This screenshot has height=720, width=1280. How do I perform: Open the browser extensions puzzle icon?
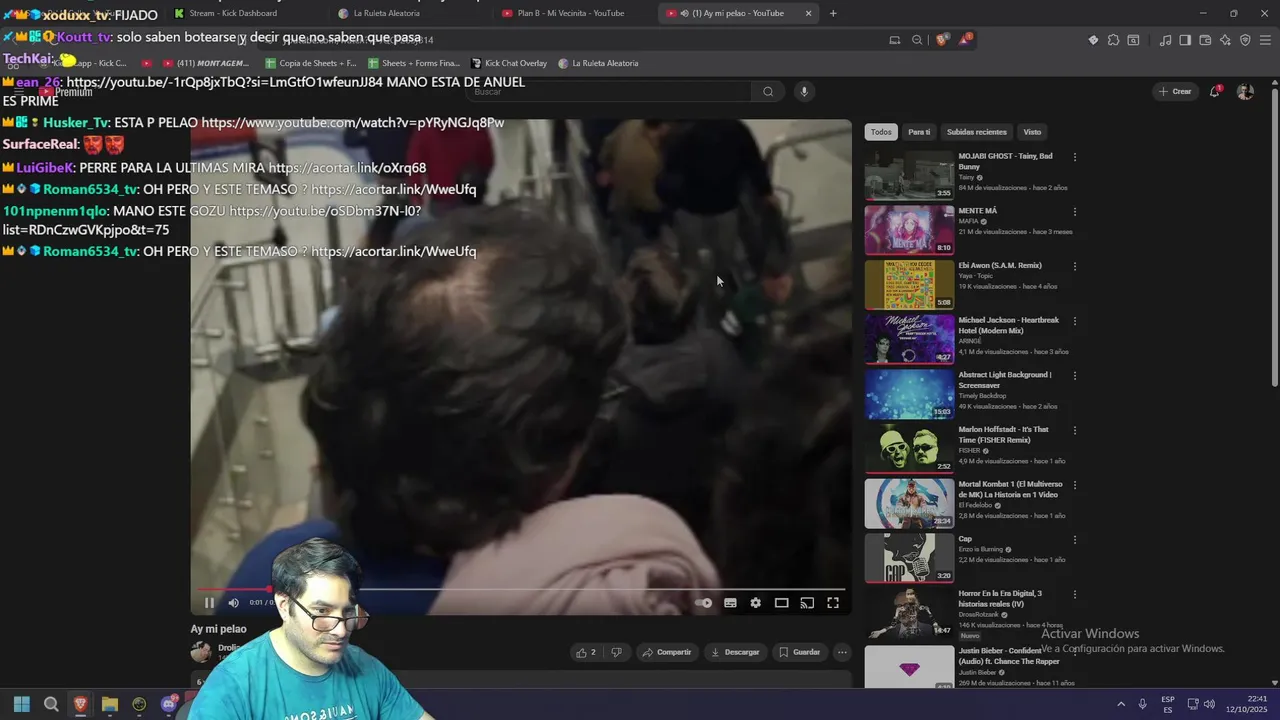click(1113, 40)
